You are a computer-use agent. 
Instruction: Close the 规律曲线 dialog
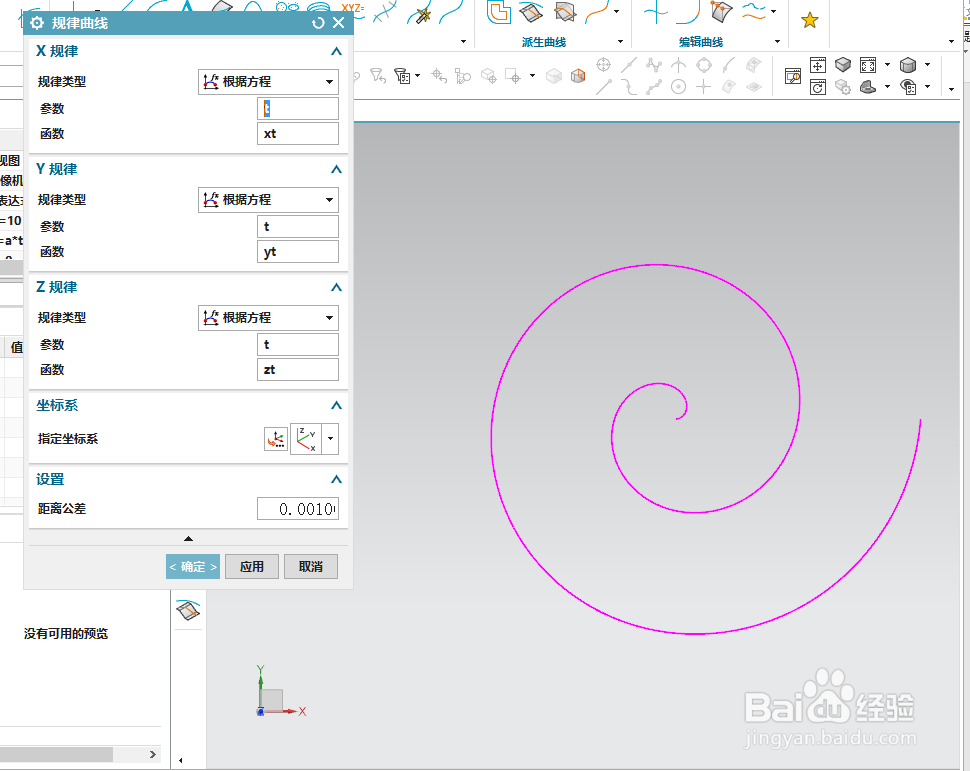click(x=338, y=23)
